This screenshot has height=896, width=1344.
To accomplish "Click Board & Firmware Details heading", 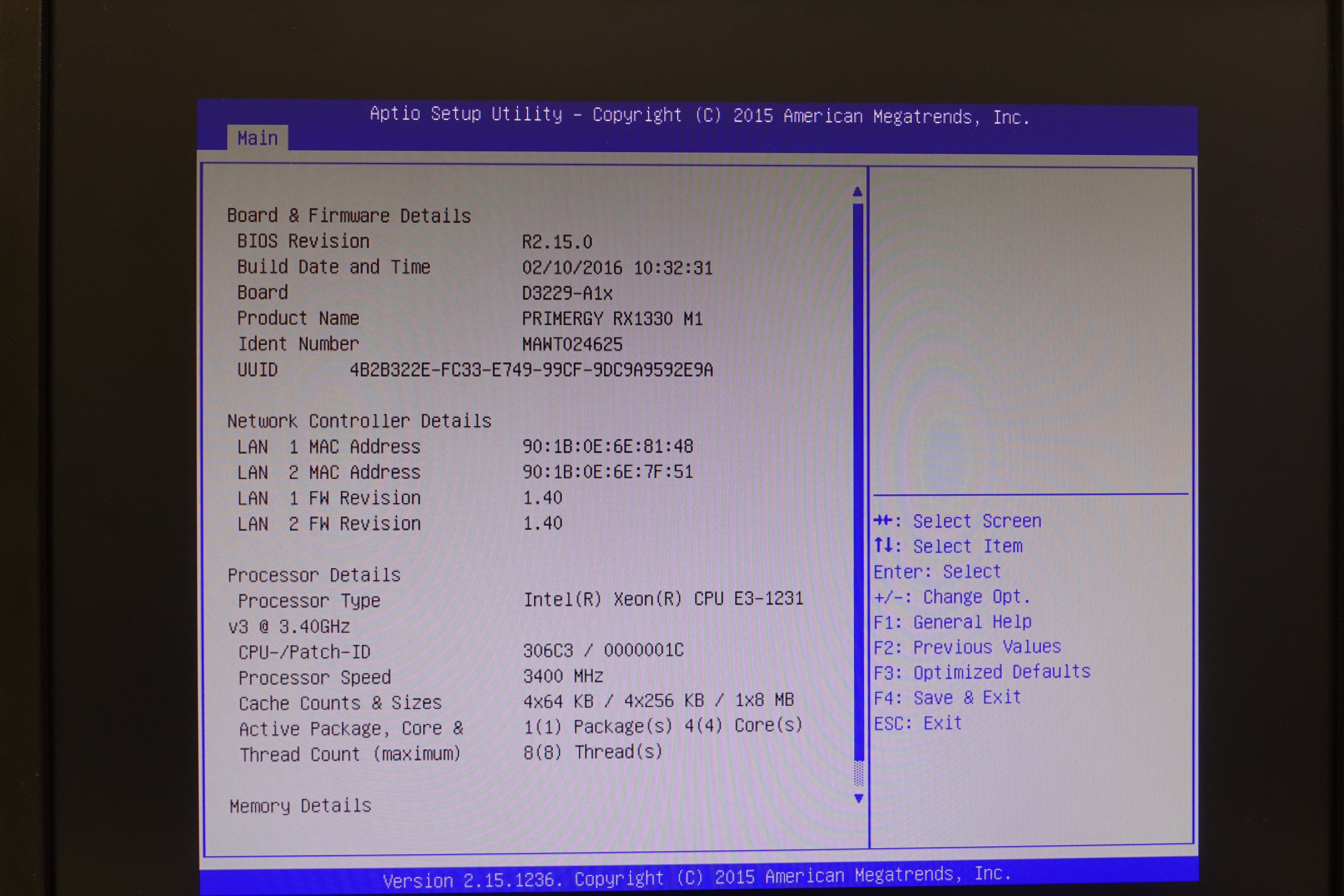I will point(349,216).
